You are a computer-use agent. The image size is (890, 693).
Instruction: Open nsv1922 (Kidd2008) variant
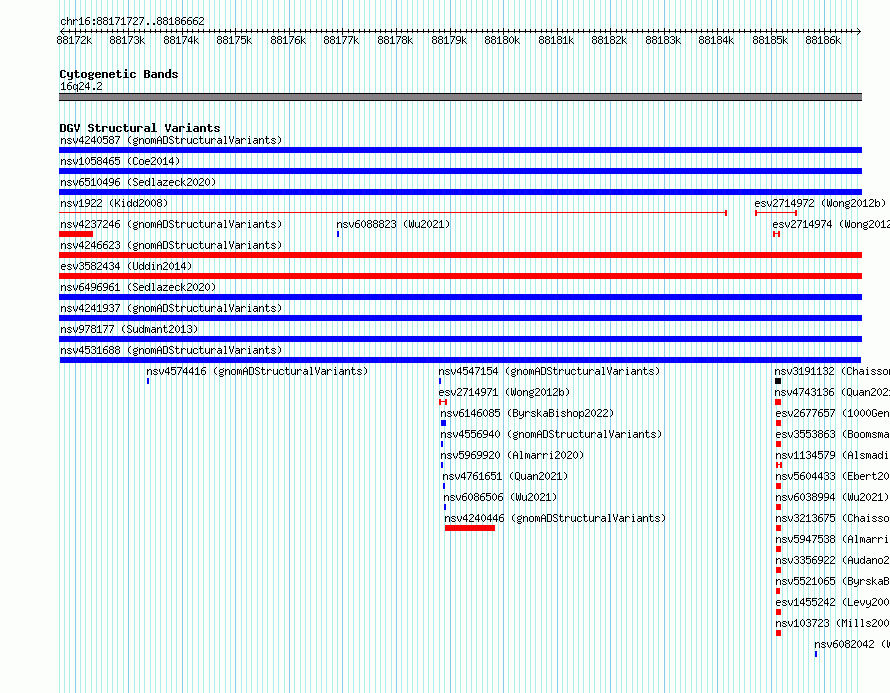pyautogui.click(x=114, y=203)
